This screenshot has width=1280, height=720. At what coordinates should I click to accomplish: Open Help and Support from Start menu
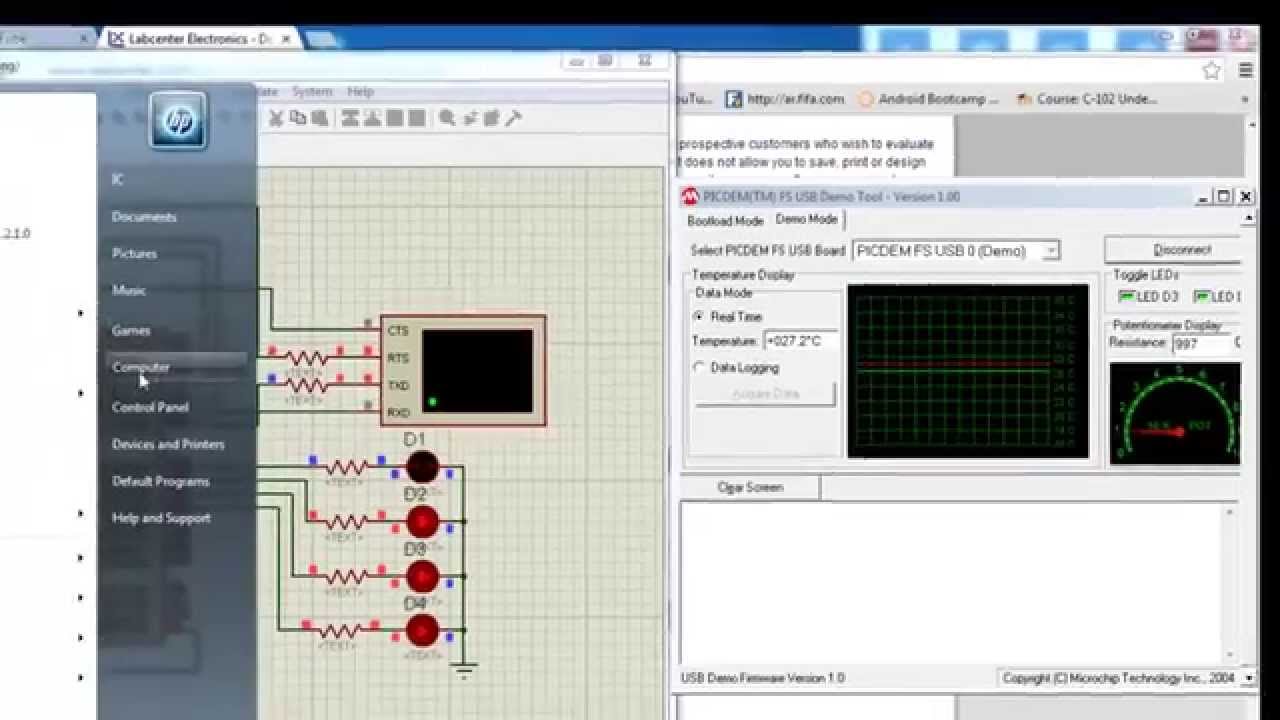(161, 518)
